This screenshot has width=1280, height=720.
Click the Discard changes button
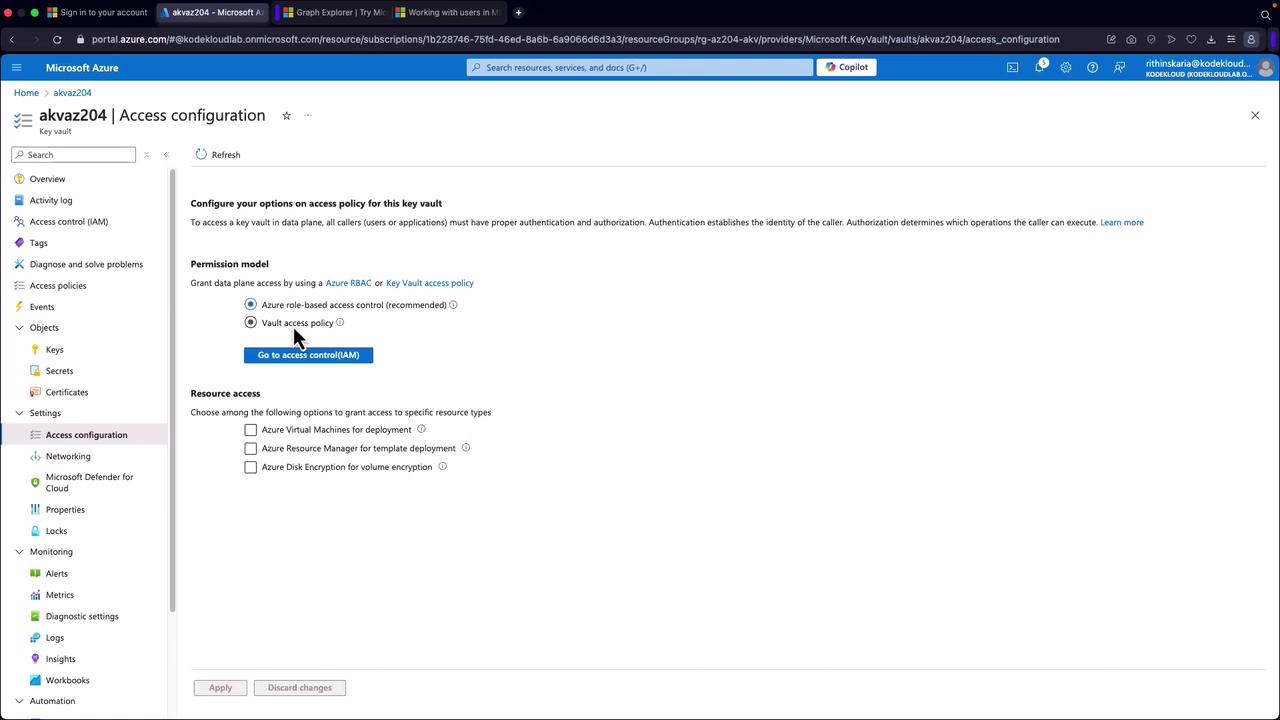tap(300, 688)
